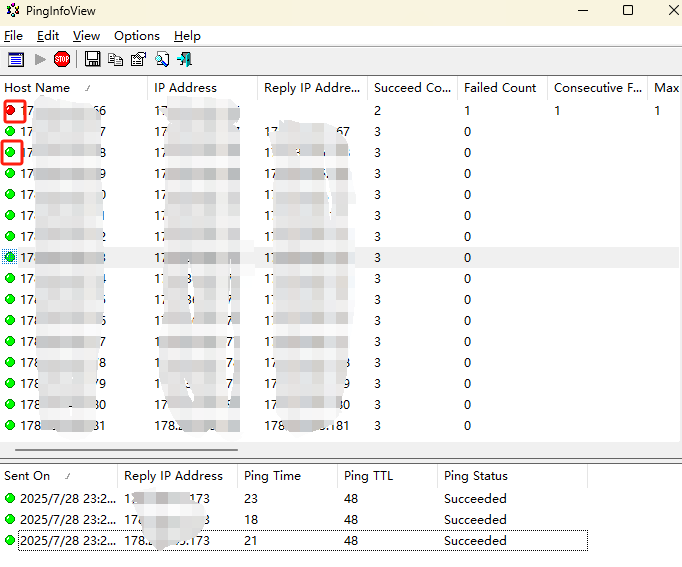Sort by the Host Name column header
The height and width of the screenshot is (567, 682).
pos(38,88)
